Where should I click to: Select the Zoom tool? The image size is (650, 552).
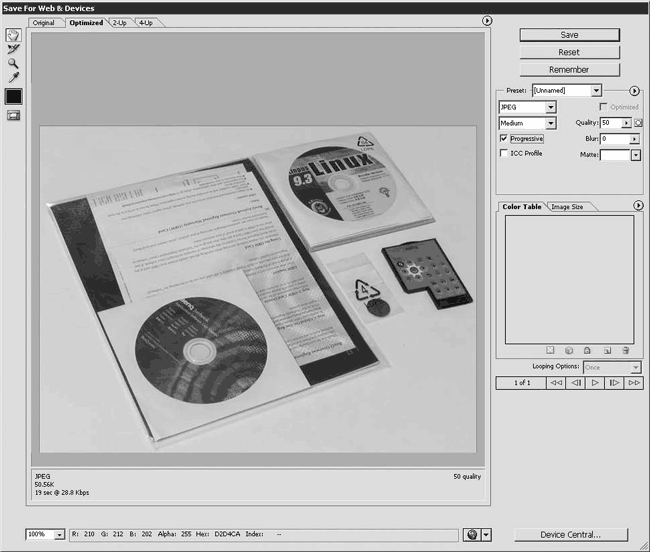(13, 63)
